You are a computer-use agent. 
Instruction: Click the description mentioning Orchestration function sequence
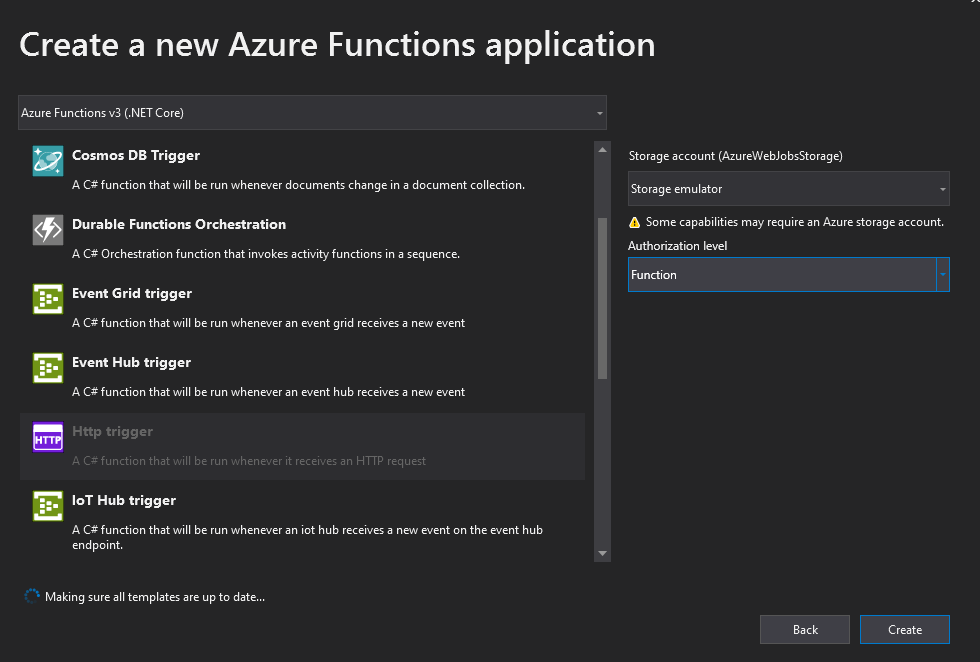(x=266, y=254)
